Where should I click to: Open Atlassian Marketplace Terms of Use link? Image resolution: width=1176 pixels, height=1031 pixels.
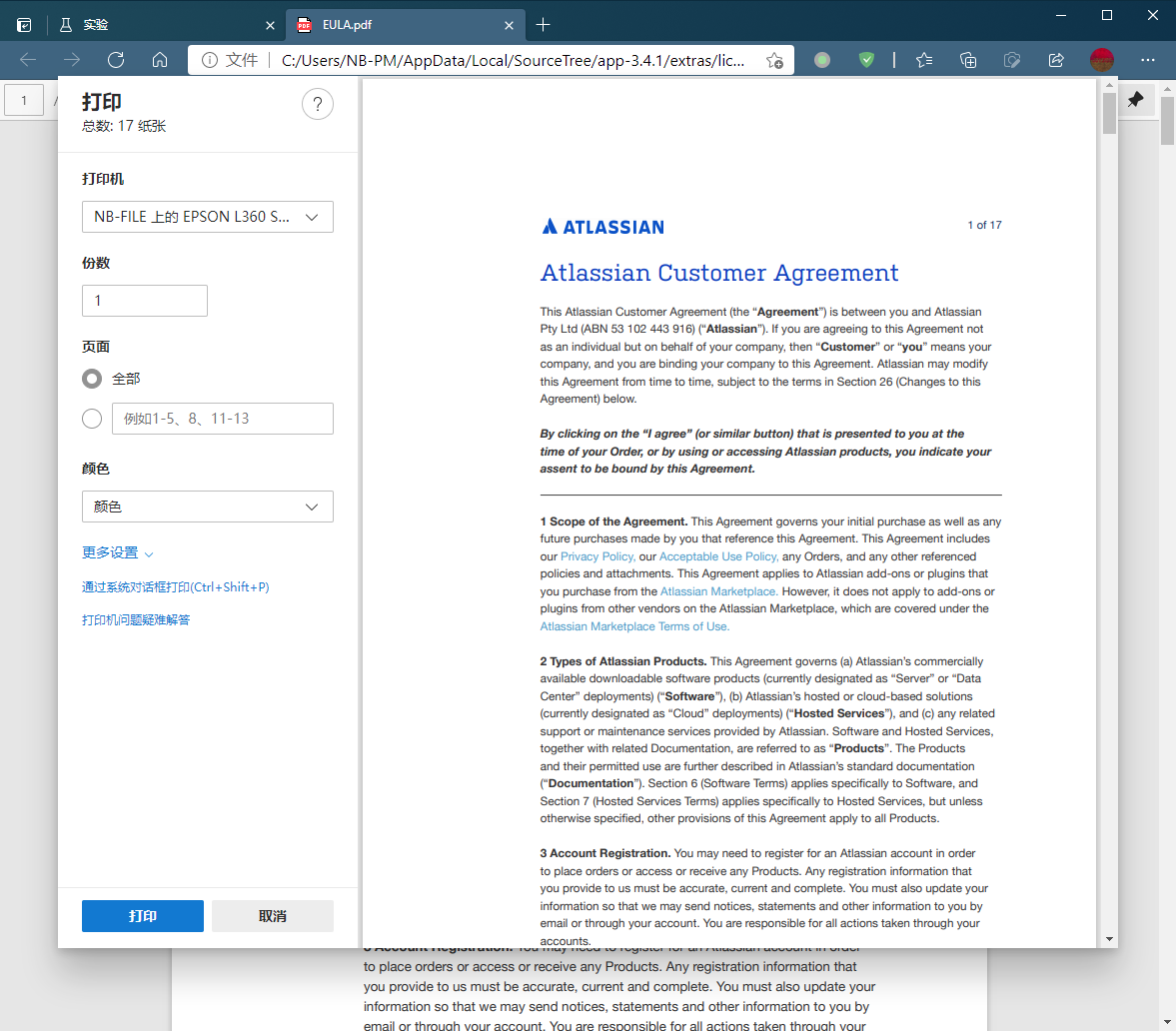[x=634, y=626]
